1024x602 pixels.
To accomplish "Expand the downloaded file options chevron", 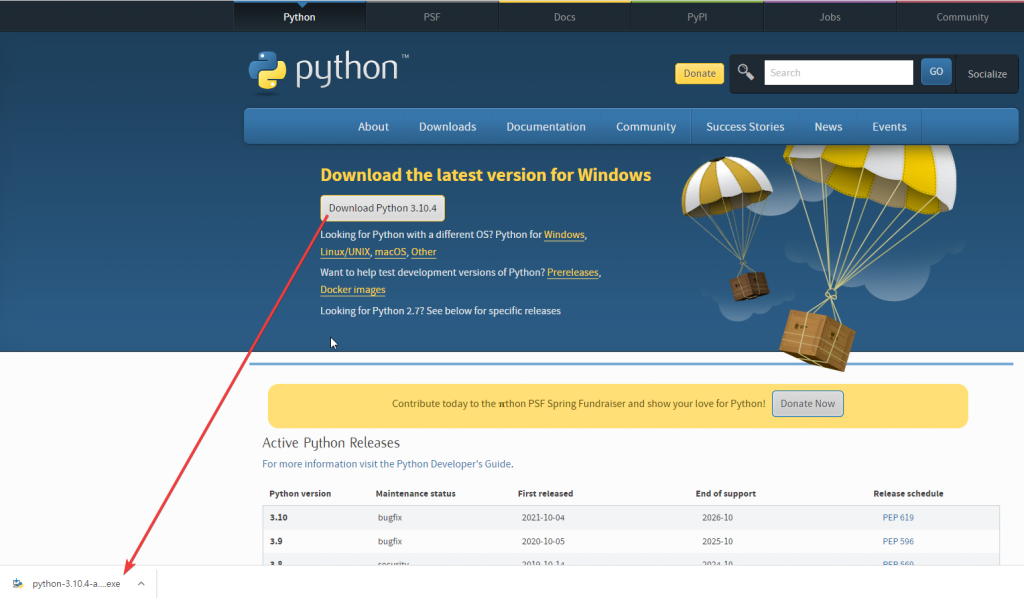I will (141, 584).
